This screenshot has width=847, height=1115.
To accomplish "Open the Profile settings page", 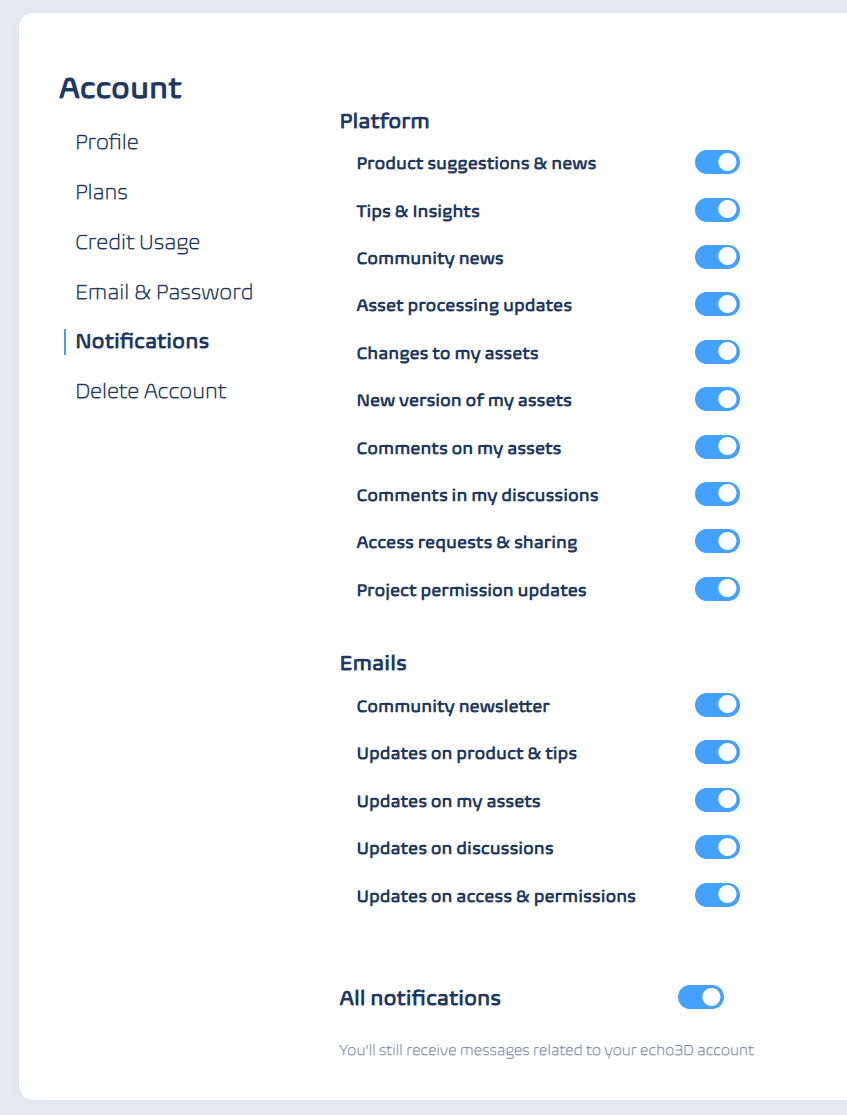I will tap(107, 142).
